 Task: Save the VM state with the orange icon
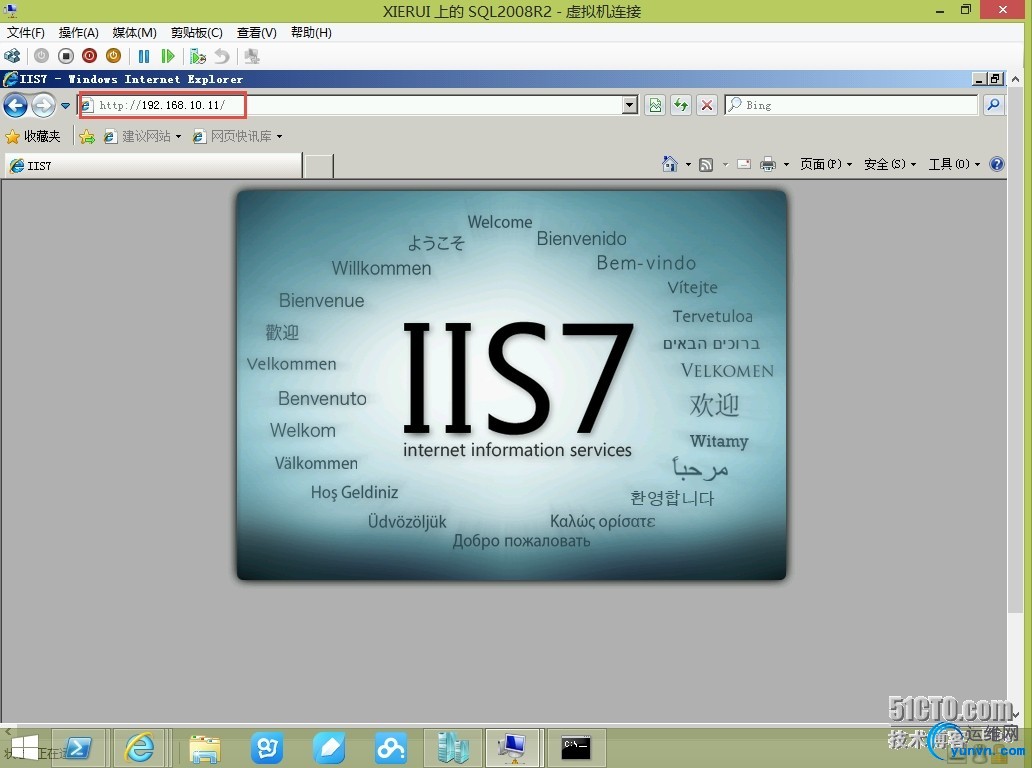pyautogui.click(x=113, y=57)
